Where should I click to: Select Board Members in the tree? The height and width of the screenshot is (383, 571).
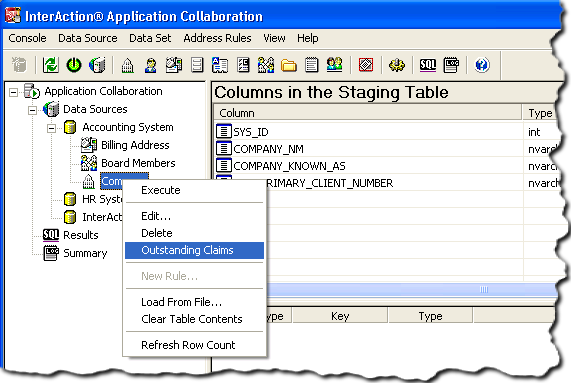(138, 163)
